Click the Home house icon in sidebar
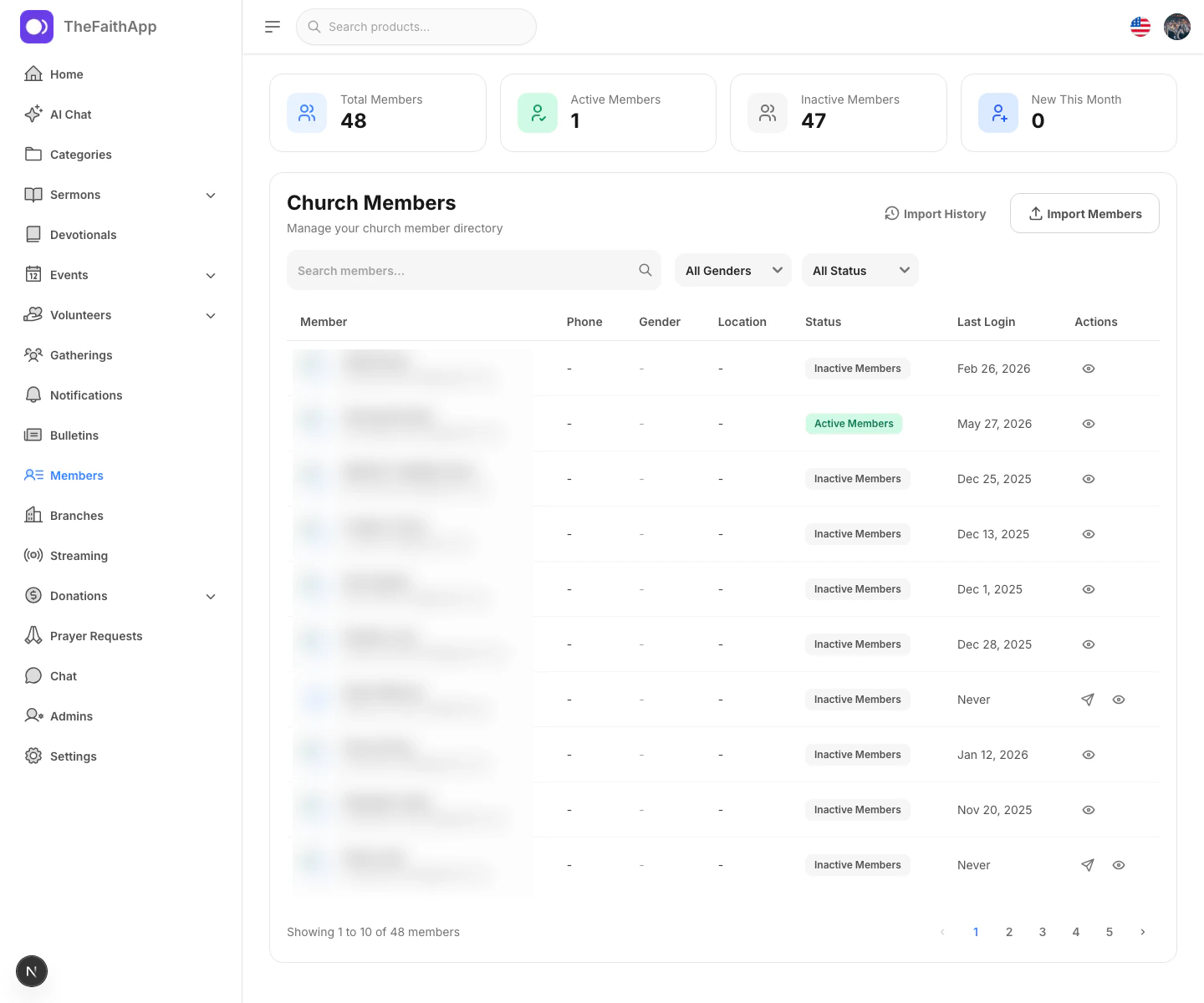This screenshot has width=1204, height=1003. tap(33, 74)
